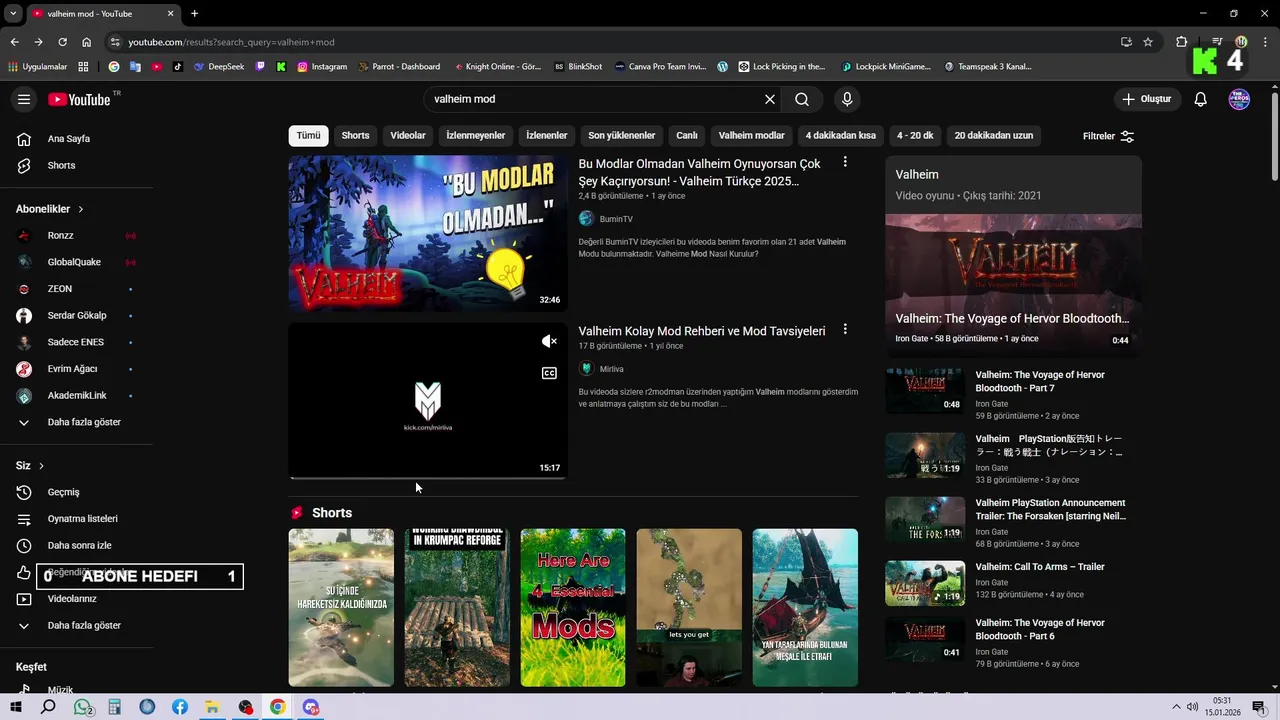1280x720 pixels.
Task: Open the account avatar menu
Action: coord(1239,99)
